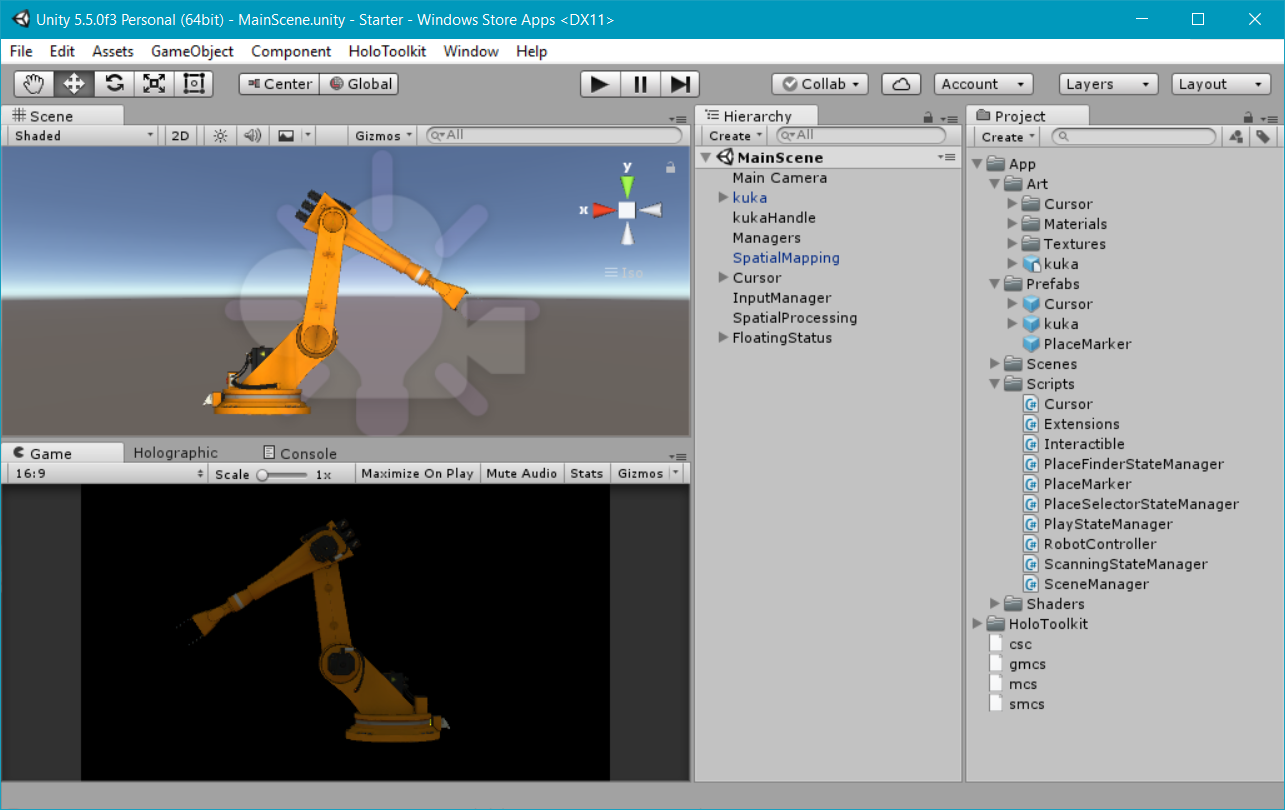
Task: Open the GameObject menu
Action: coord(192,51)
